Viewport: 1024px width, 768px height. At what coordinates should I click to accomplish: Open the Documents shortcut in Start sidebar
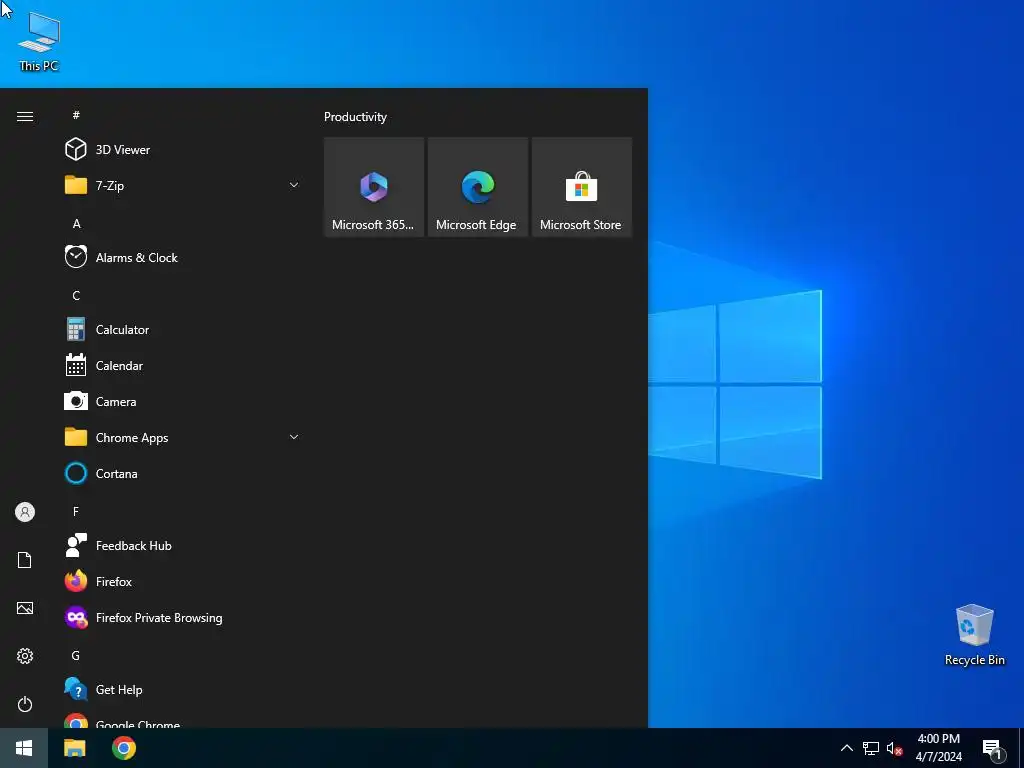[25, 560]
